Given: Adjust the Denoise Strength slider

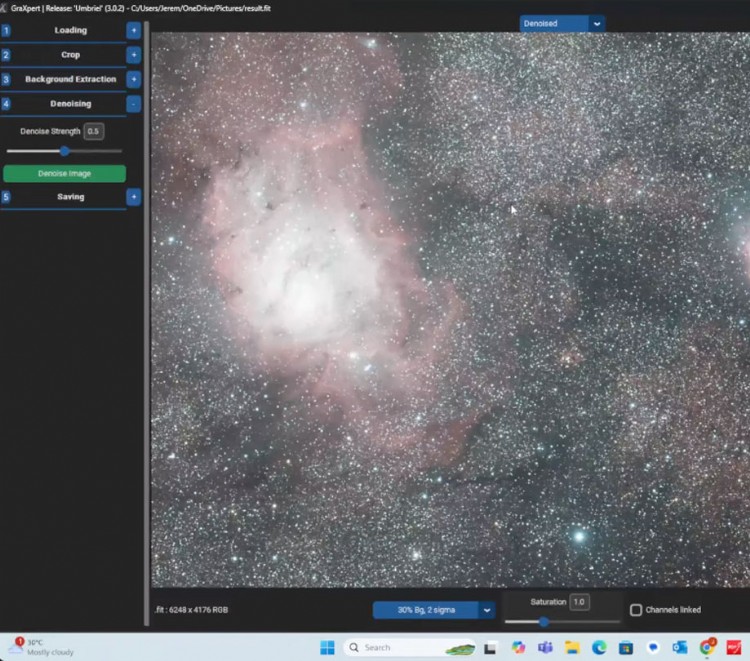Looking at the screenshot, I should pyautogui.click(x=64, y=151).
